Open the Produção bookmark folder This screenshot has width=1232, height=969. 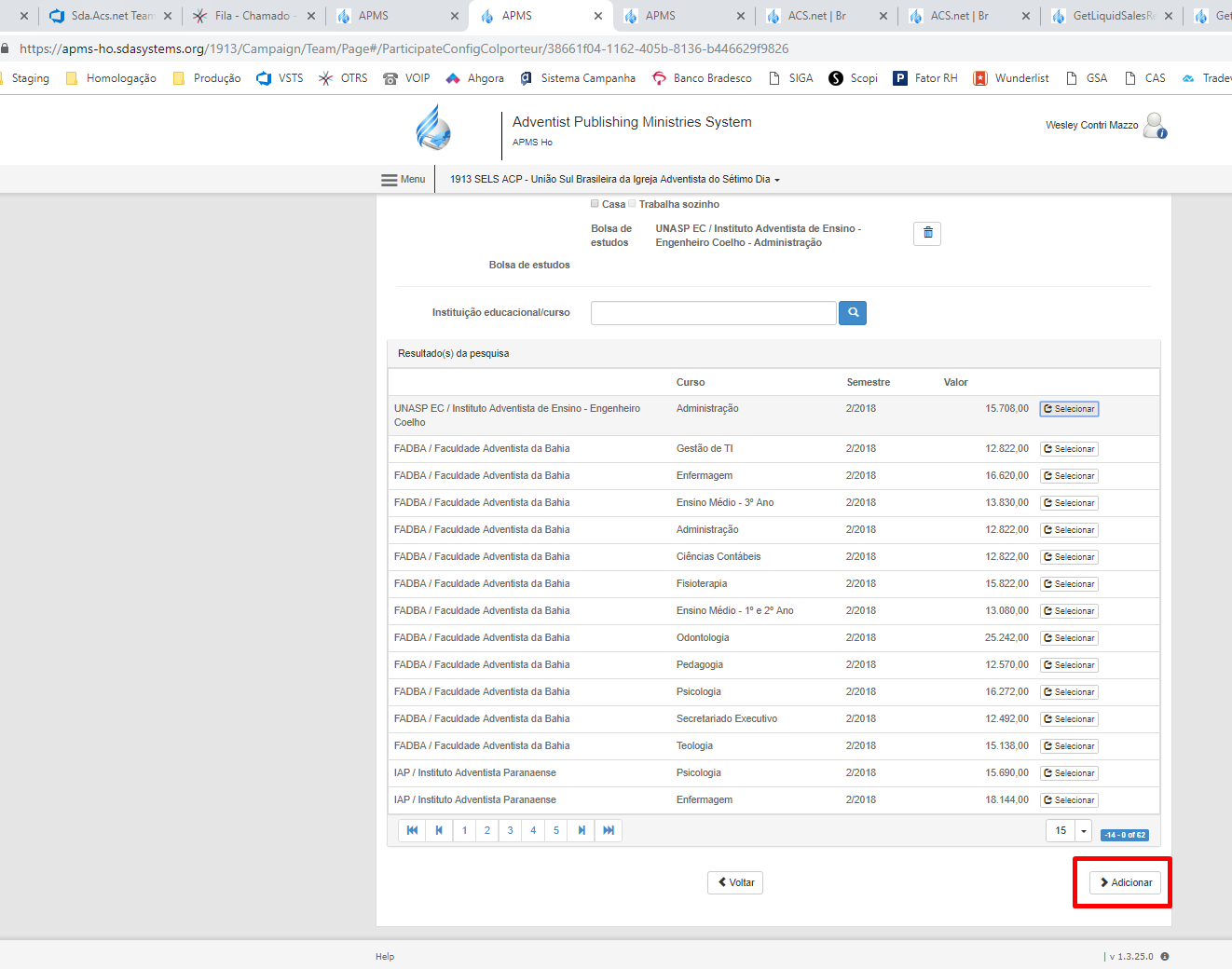(x=207, y=78)
